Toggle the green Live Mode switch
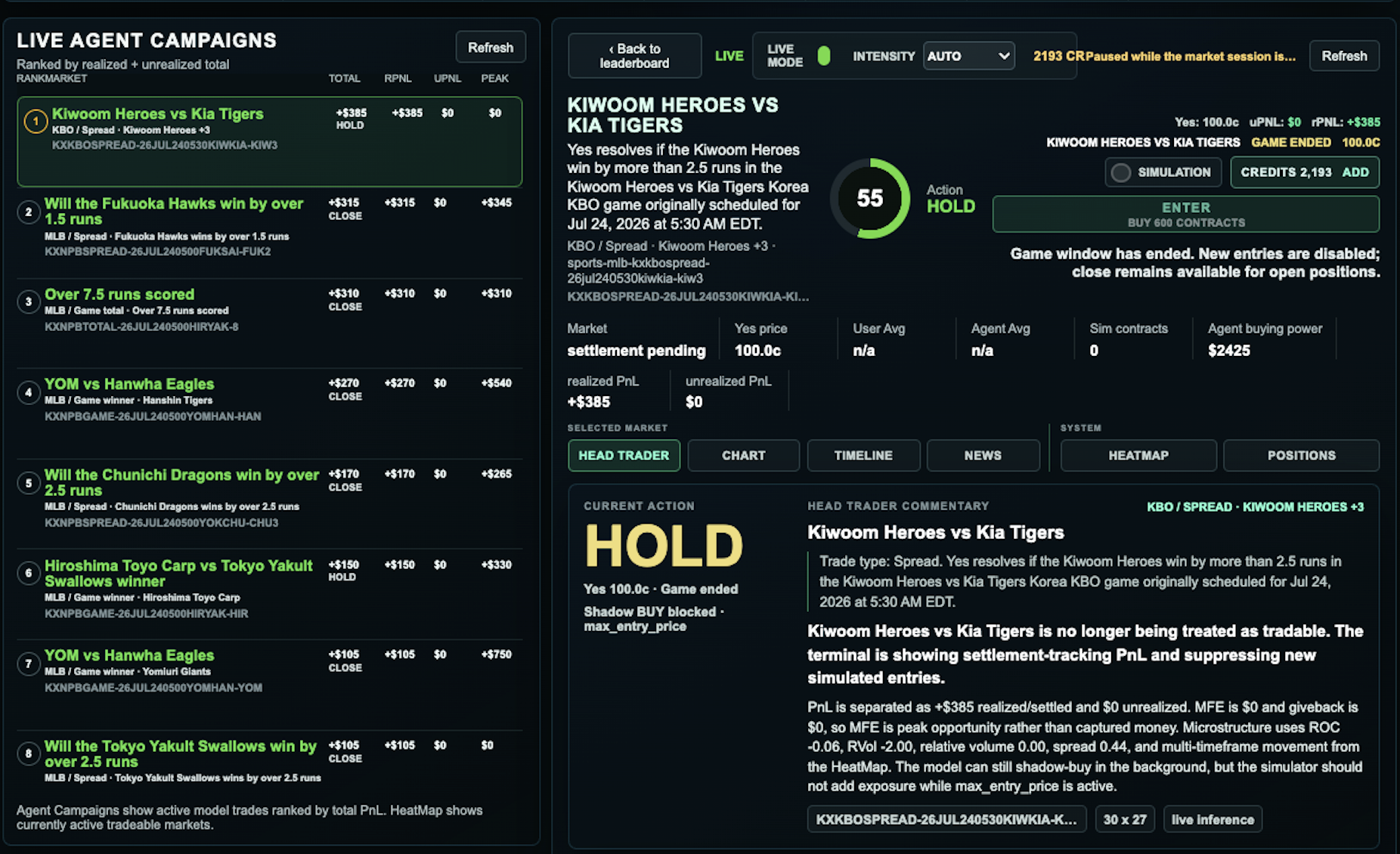1400x854 pixels. pyautogui.click(x=824, y=56)
